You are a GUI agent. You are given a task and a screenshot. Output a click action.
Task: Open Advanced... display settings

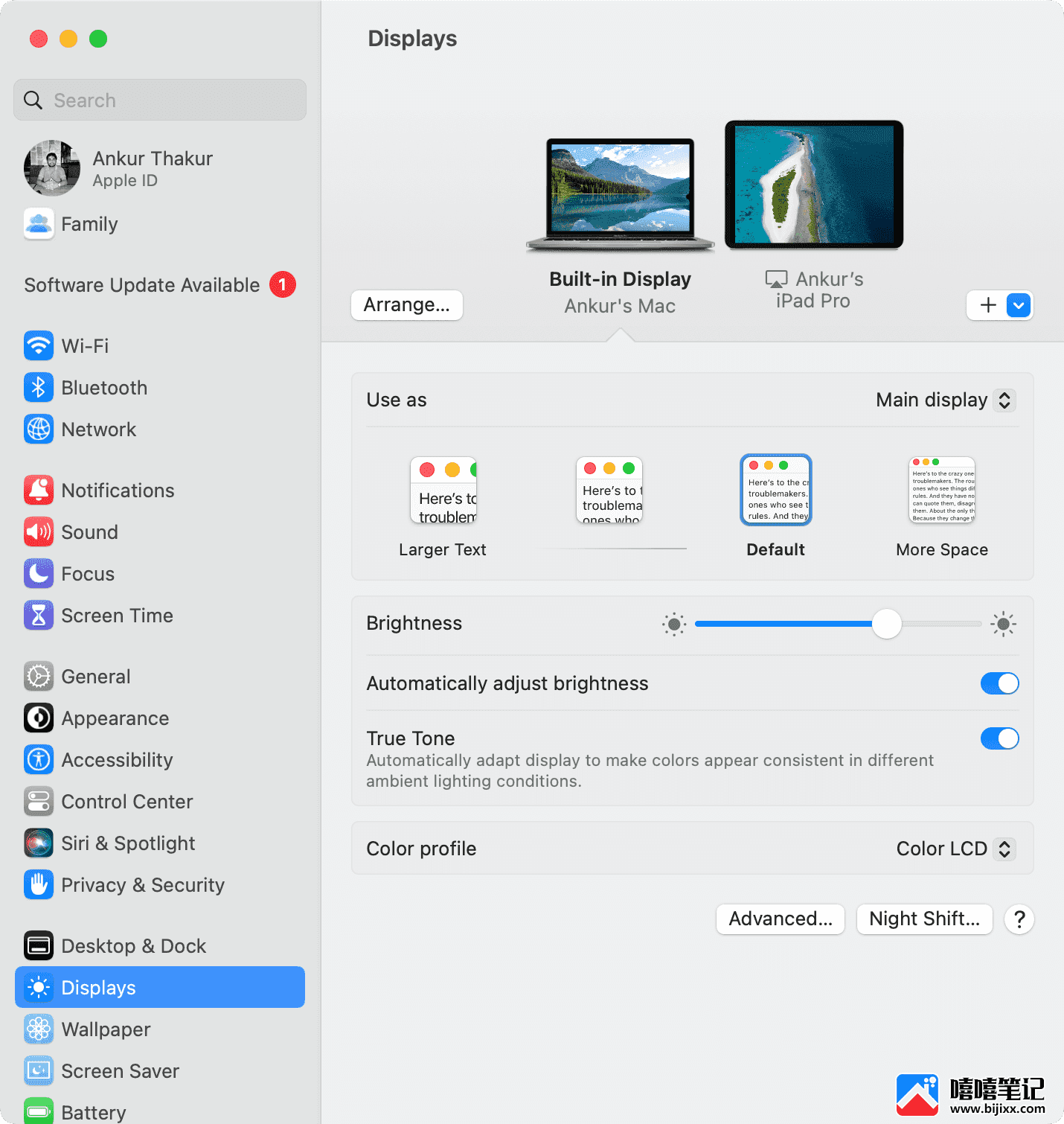coord(781,919)
